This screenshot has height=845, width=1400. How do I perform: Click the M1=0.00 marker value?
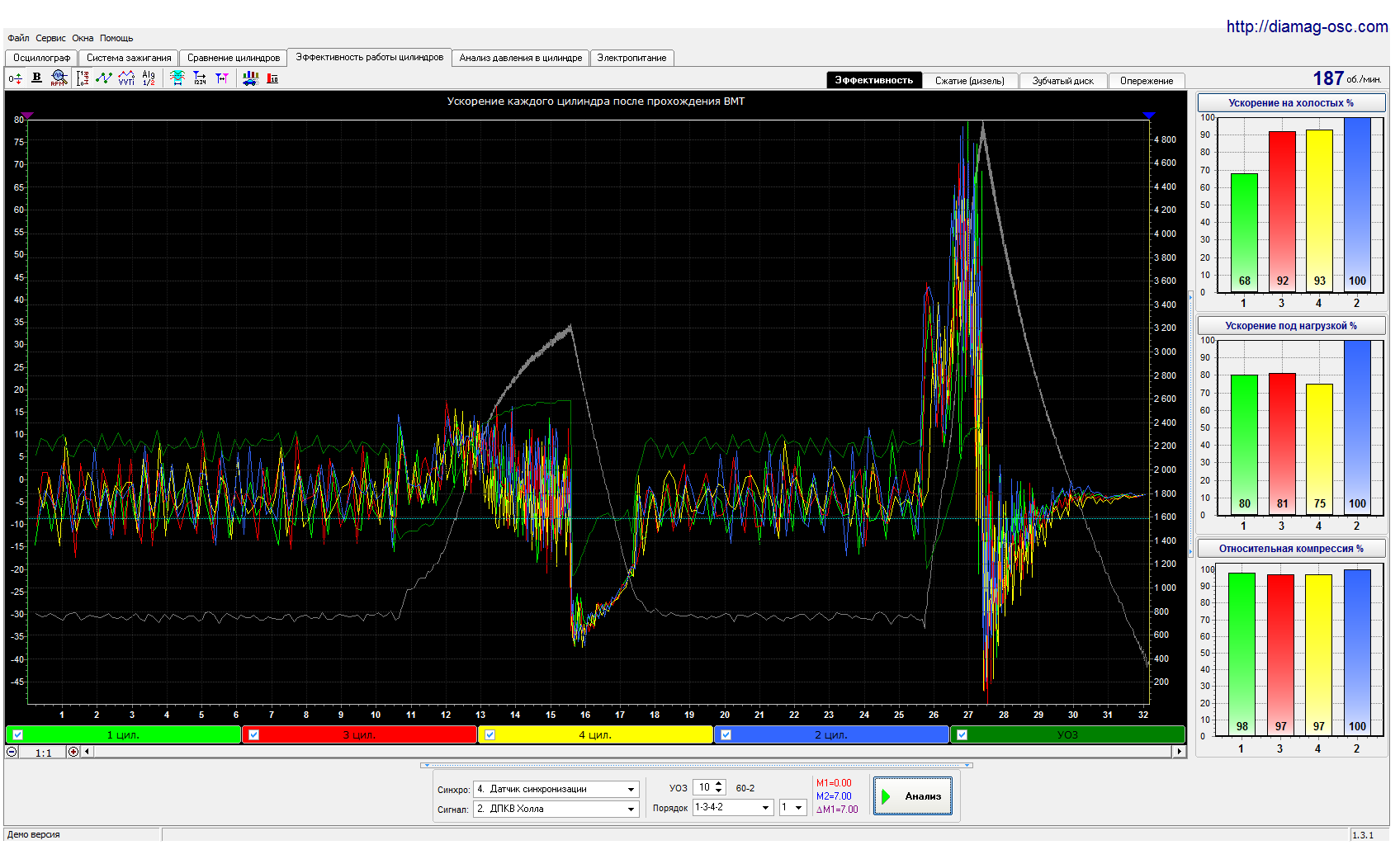coord(834,783)
